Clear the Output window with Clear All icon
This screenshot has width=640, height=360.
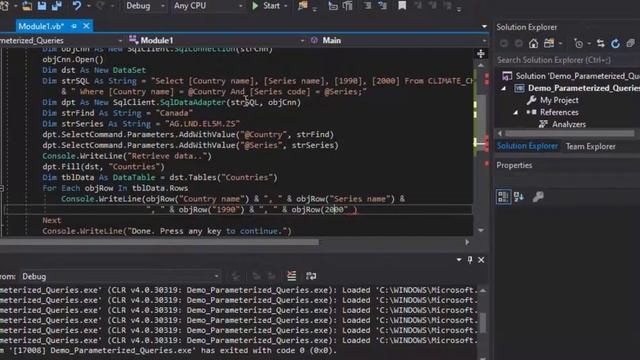point(291,276)
